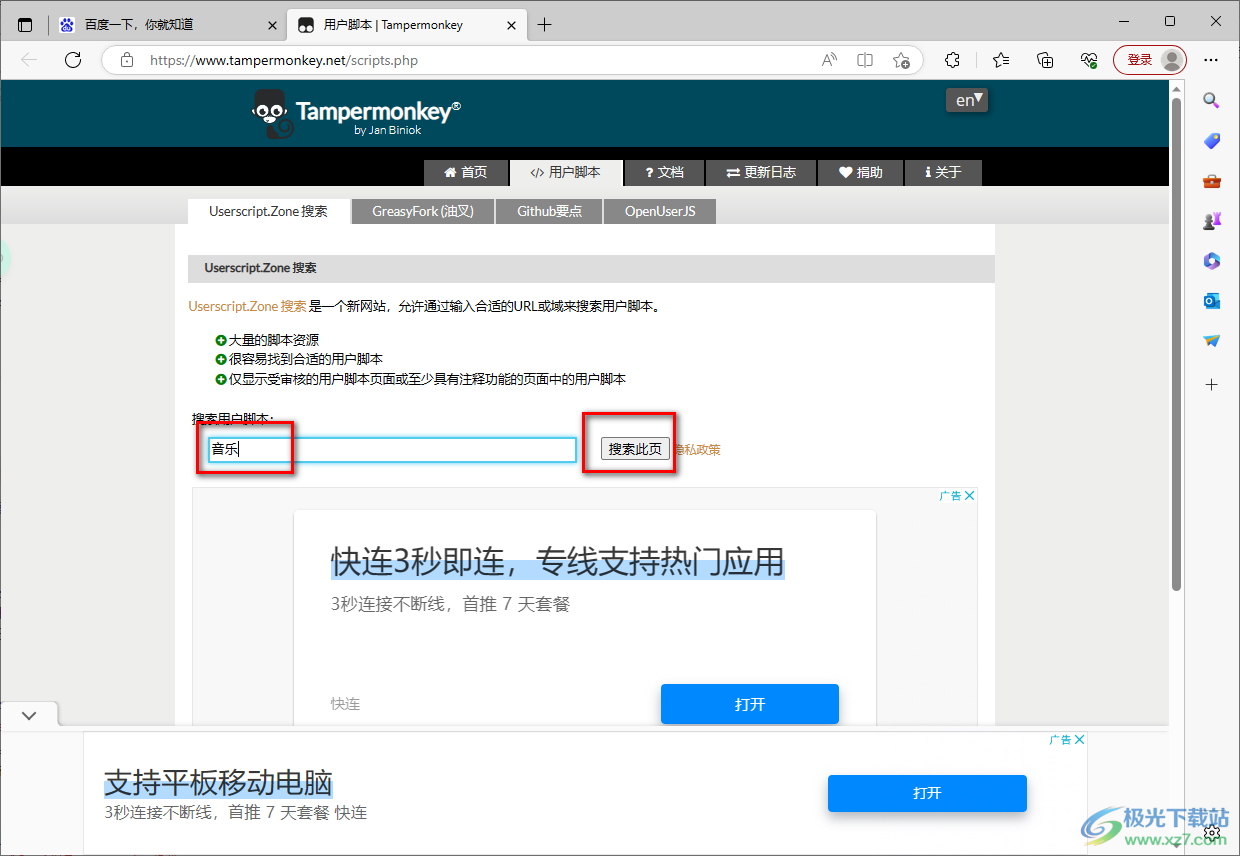1240x856 pixels.
Task: Open Browser essentials heart icon
Action: [1089, 60]
